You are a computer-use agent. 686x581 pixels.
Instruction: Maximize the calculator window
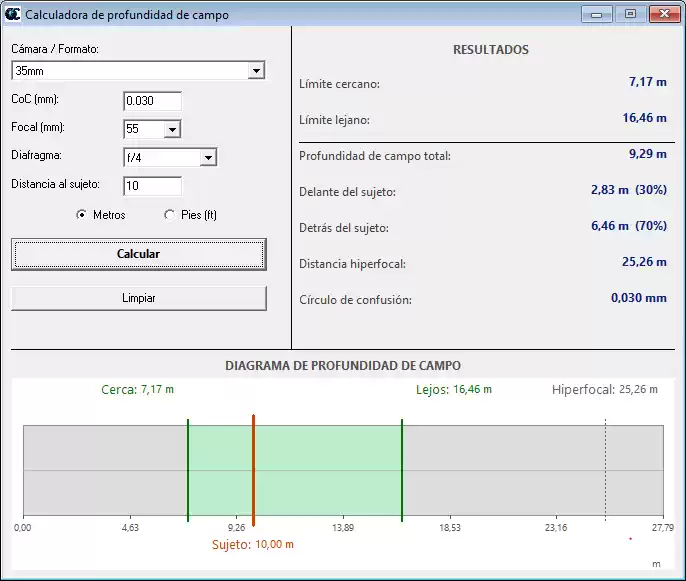coord(630,14)
